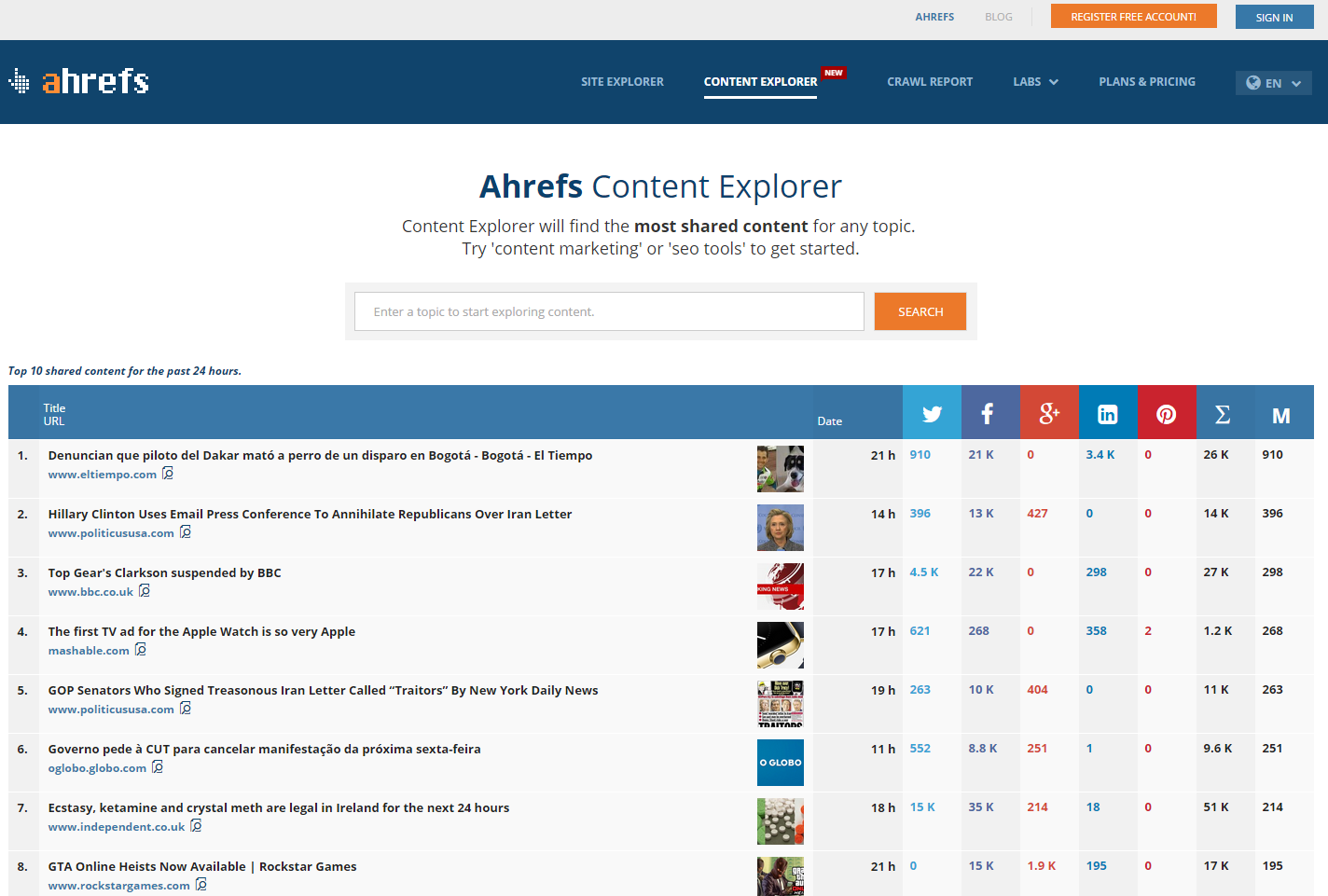Click magnifier icon next to www.rockstargames.com

point(201,885)
